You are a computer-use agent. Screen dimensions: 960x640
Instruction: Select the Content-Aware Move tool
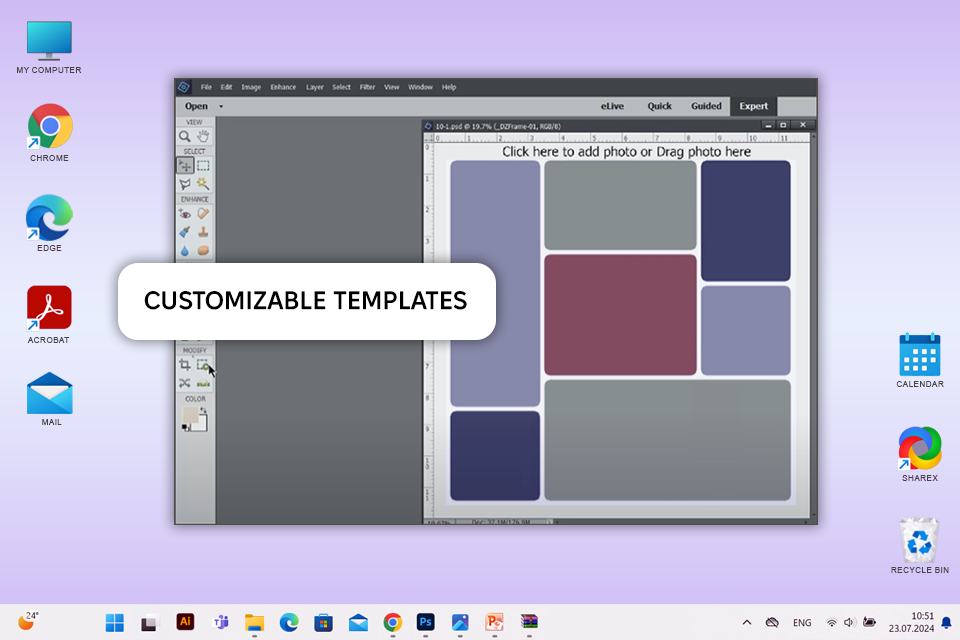pos(184,383)
